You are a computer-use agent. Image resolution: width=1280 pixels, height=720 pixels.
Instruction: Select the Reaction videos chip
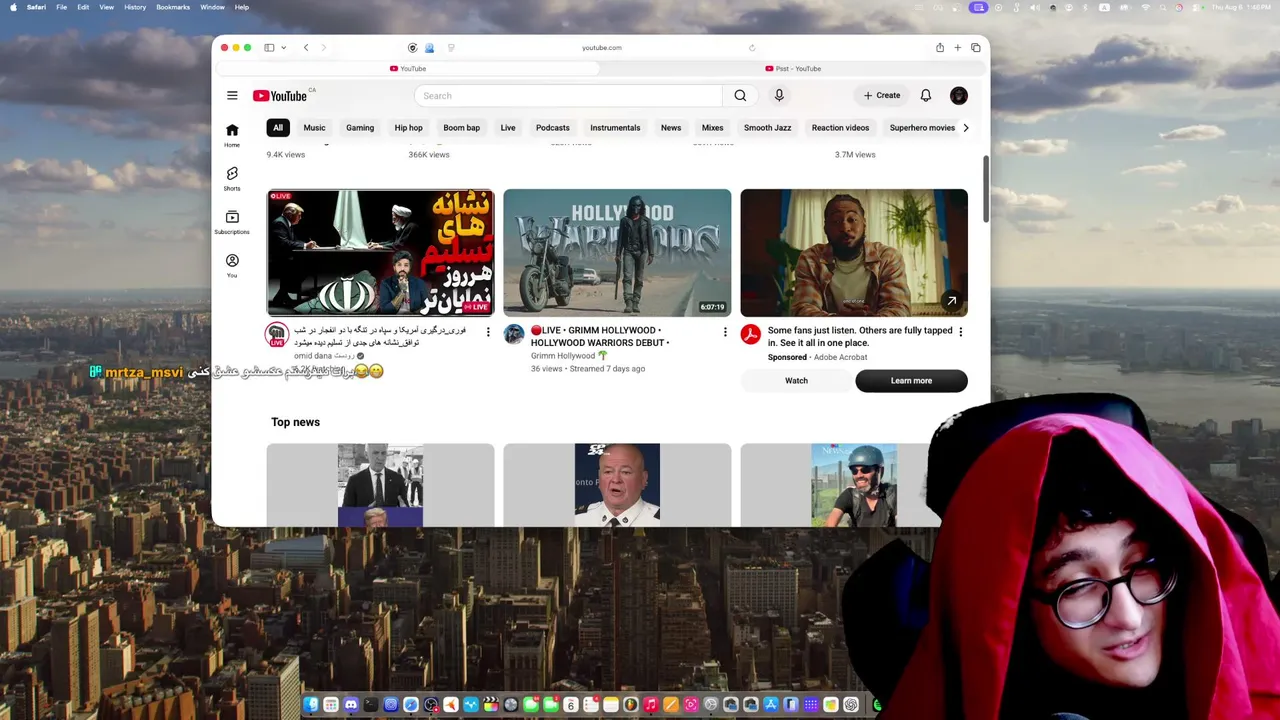(840, 128)
